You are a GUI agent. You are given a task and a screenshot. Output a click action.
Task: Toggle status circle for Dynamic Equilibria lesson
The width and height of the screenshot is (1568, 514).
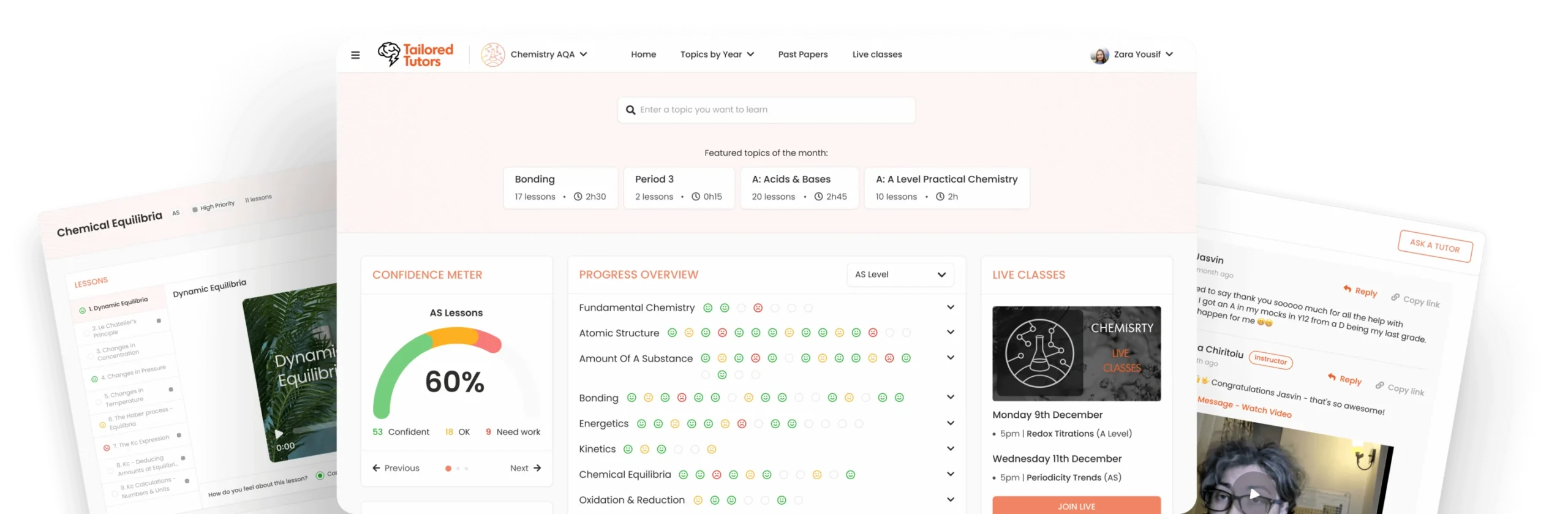[82, 311]
